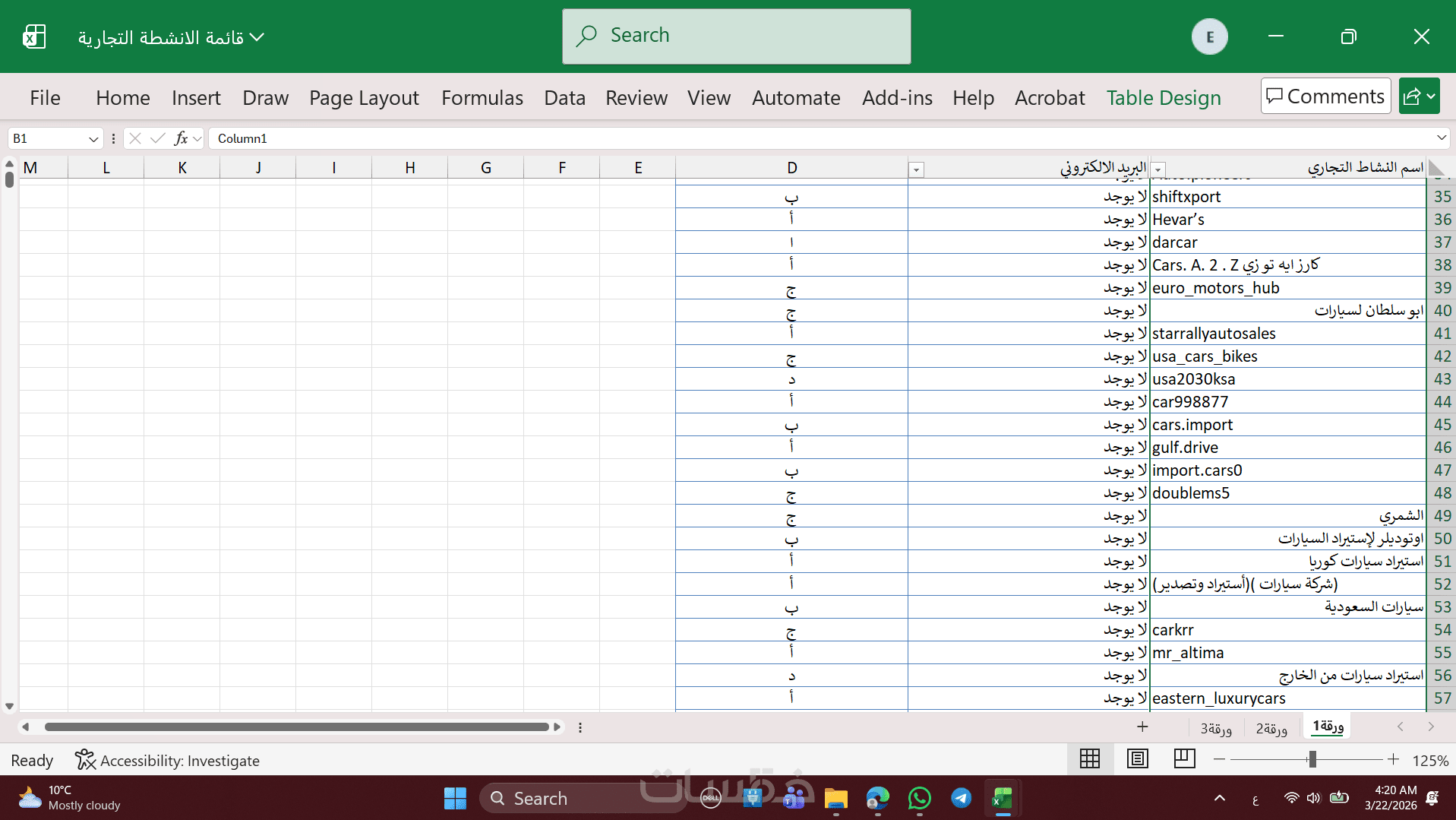Image resolution: width=1456 pixels, height=820 pixels.
Task: Open the Review ribbon tab
Action: [636, 97]
